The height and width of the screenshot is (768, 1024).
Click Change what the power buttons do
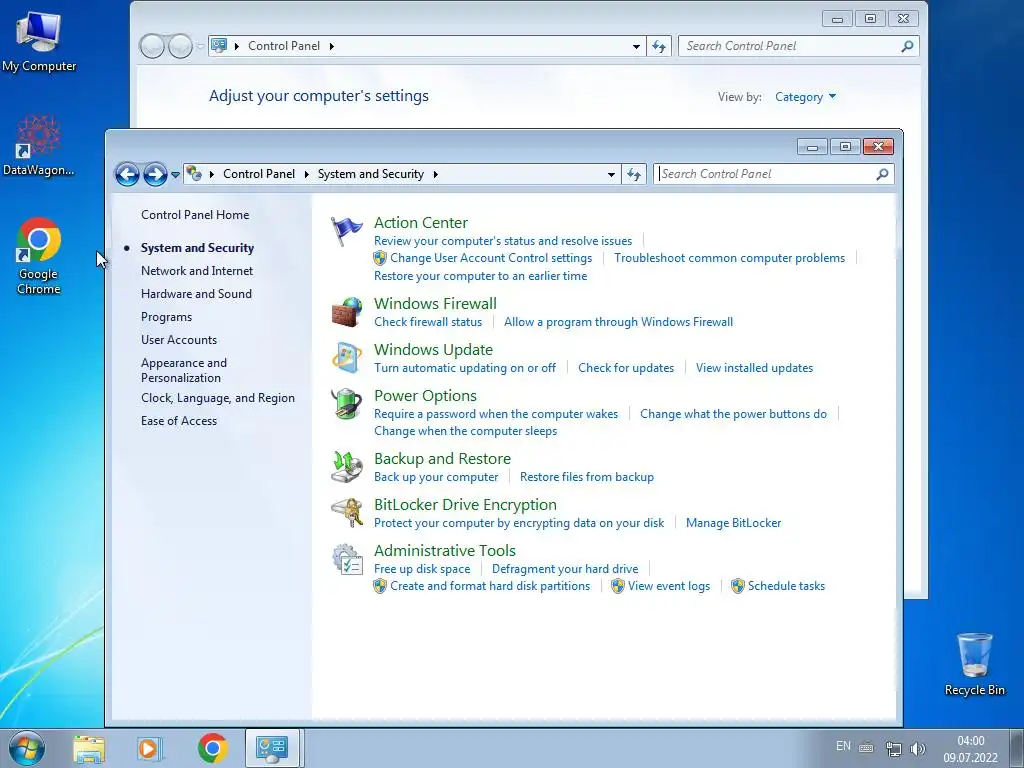(x=733, y=414)
